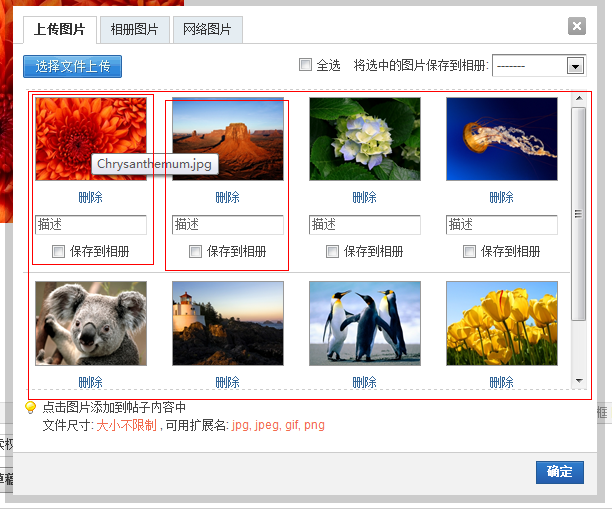This screenshot has width=612, height=511.
Task: Delete the tulips image via 删除
Action: click(502, 382)
